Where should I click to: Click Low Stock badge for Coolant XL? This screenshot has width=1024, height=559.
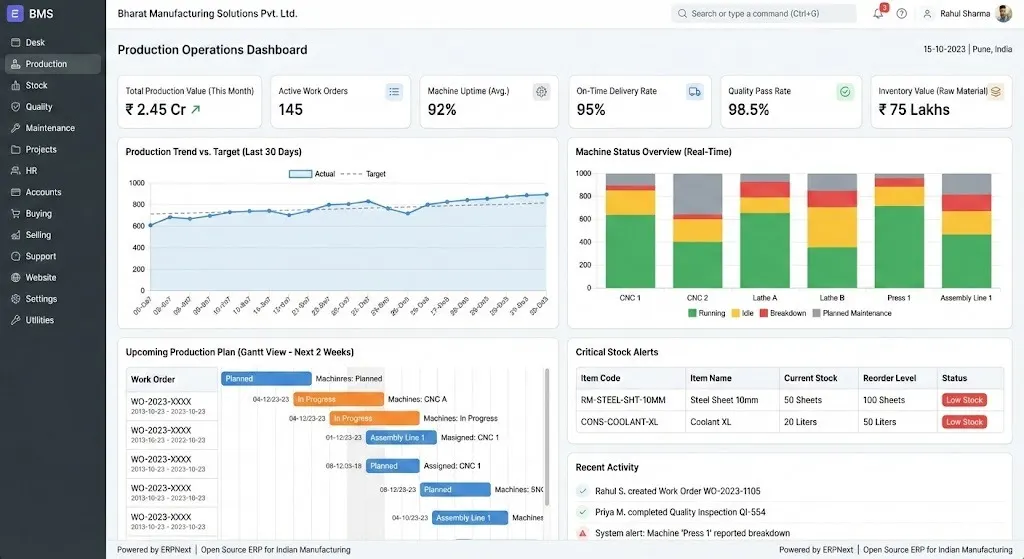(x=964, y=422)
